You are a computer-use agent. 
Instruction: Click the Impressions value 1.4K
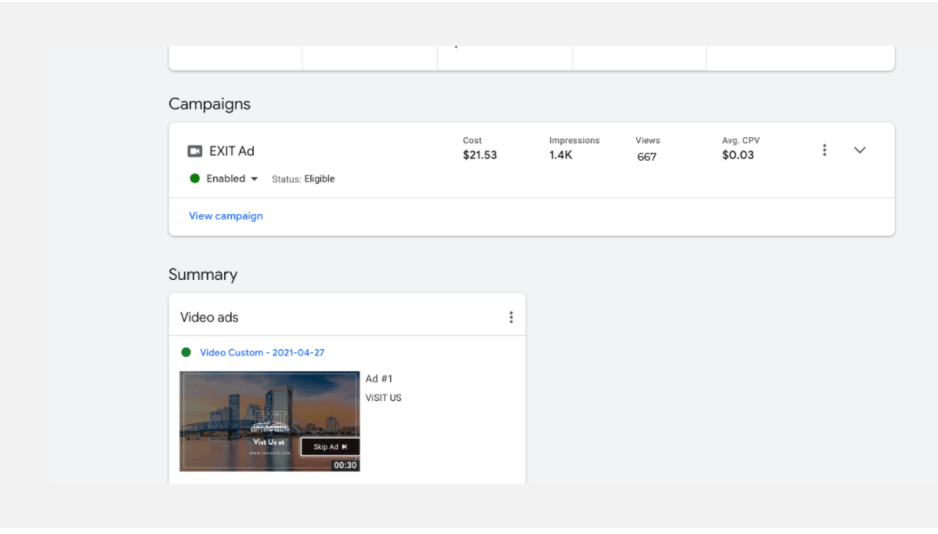[x=561, y=155]
